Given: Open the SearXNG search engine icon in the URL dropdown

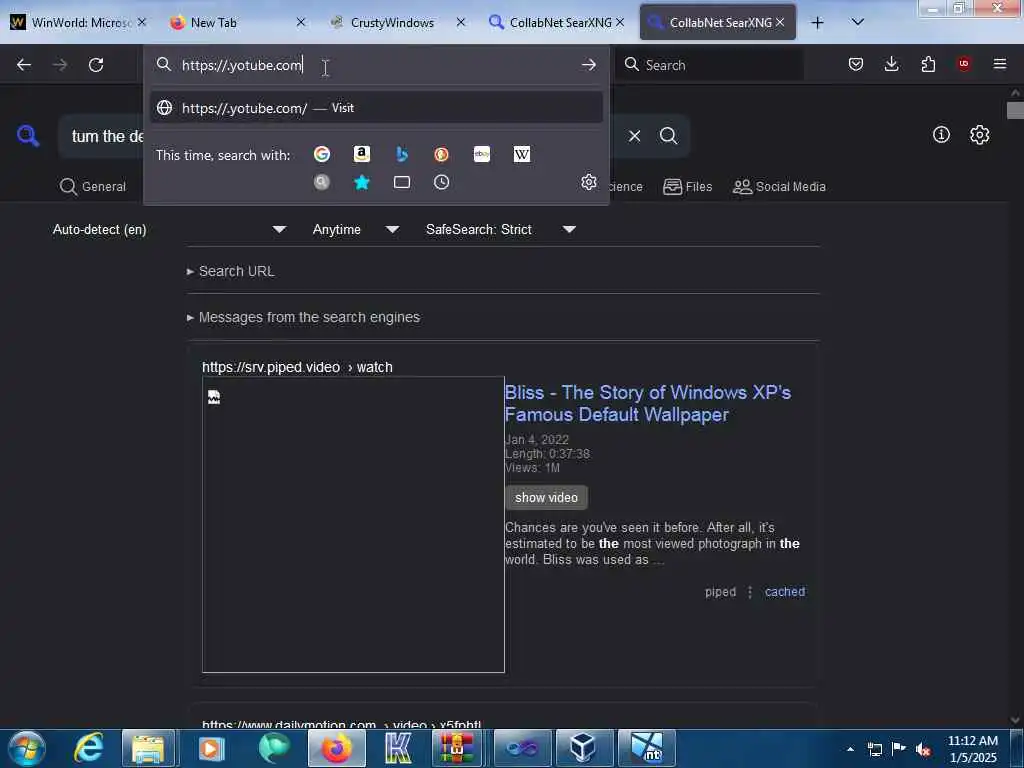Looking at the screenshot, I should tap(322, 182).
